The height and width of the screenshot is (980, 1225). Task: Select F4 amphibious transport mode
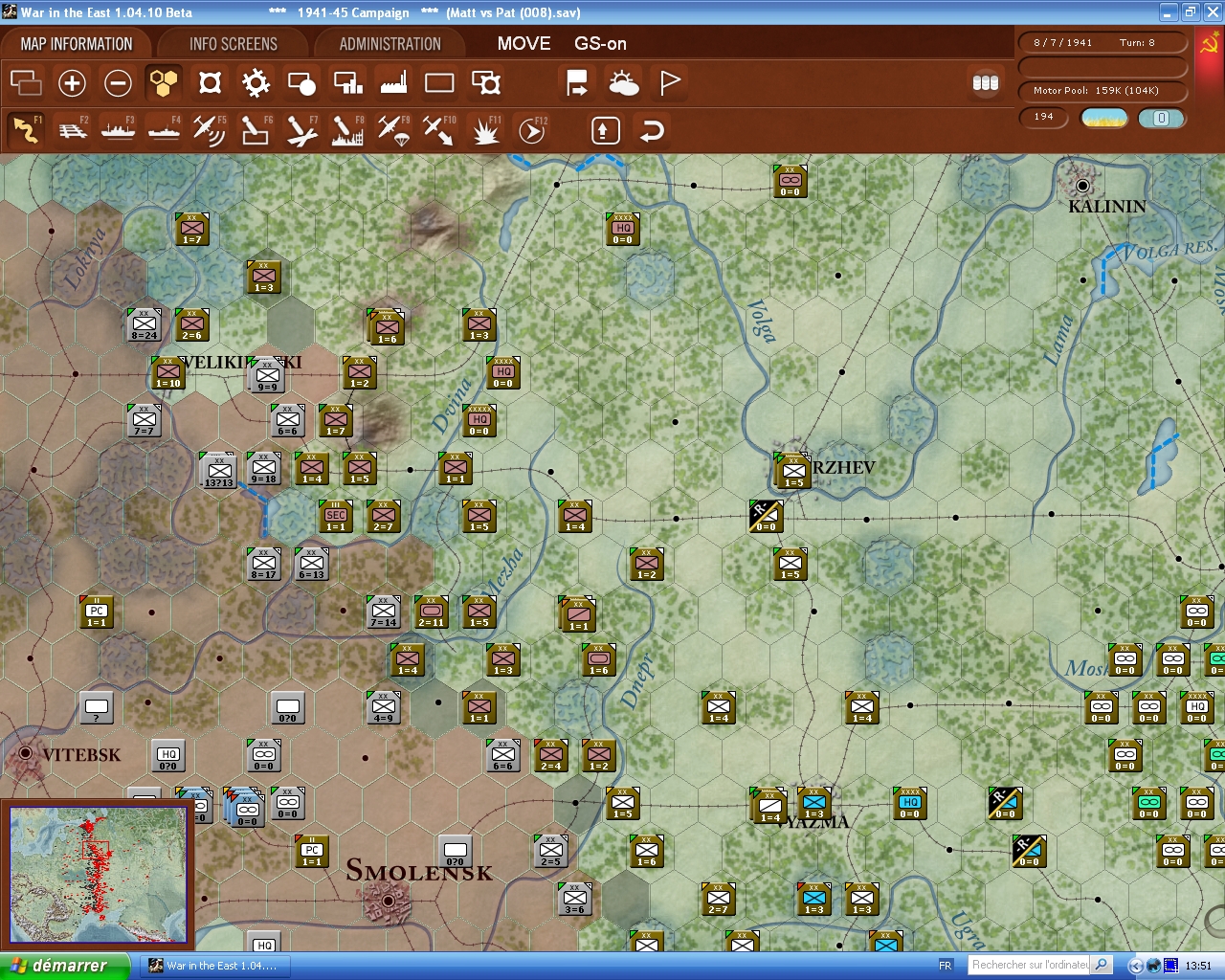(x=165, y=130)
